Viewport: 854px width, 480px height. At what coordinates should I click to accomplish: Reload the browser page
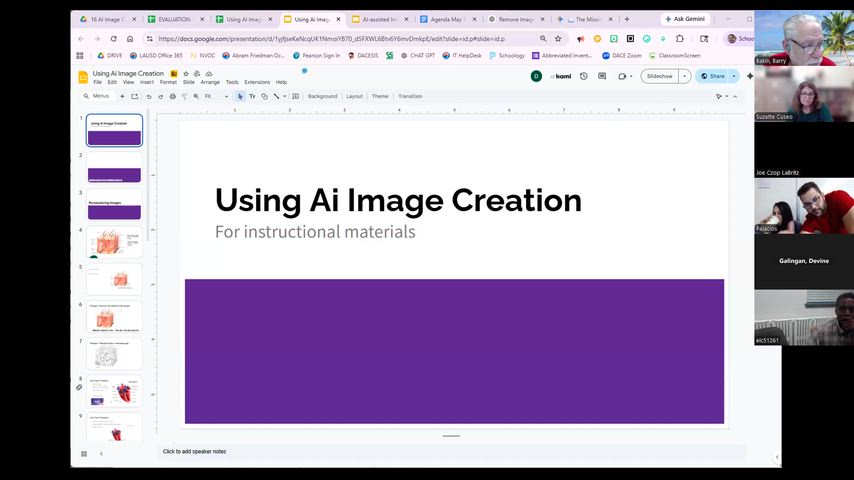113,39
